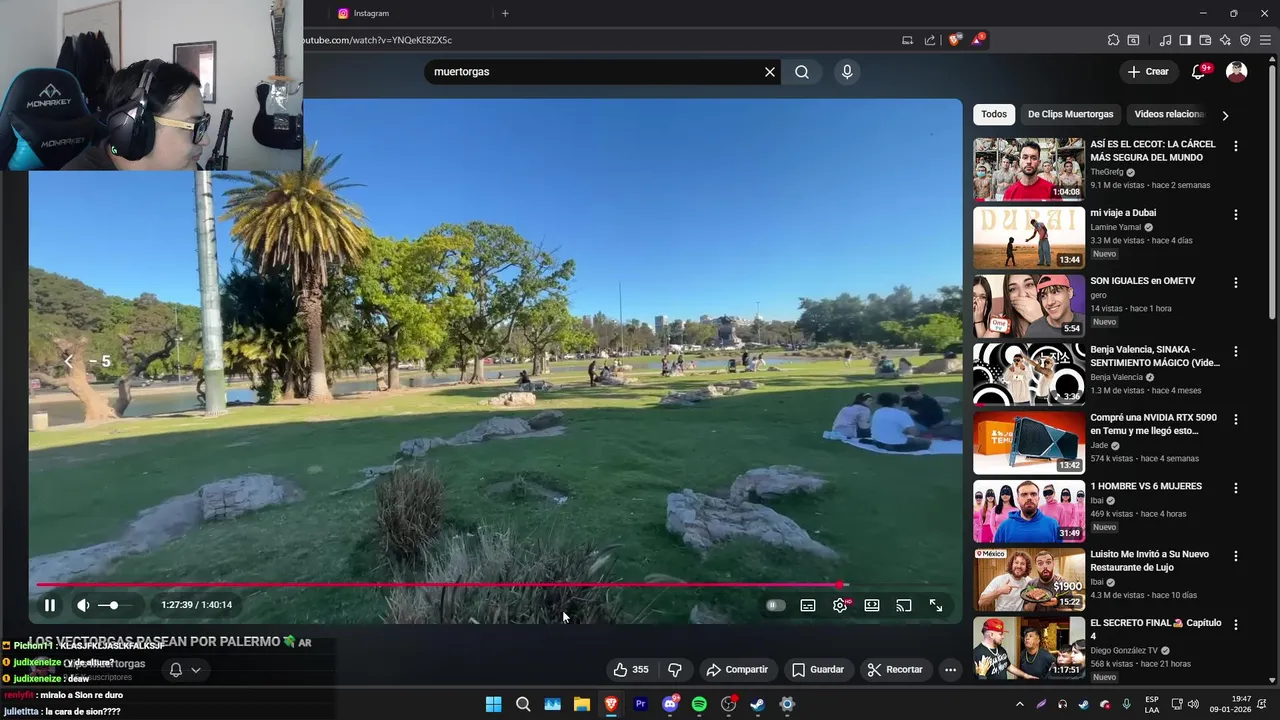
Task: Open Benja Valencia, SINAKA video title
Action: click(1155, 356)
